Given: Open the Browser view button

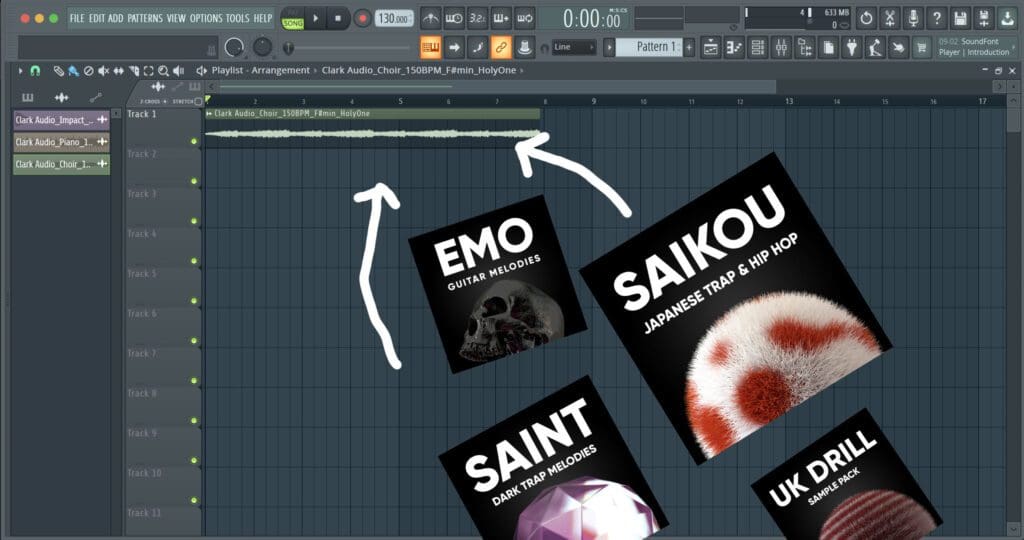Looking at the screenshot, I should [x=805, y=47].
